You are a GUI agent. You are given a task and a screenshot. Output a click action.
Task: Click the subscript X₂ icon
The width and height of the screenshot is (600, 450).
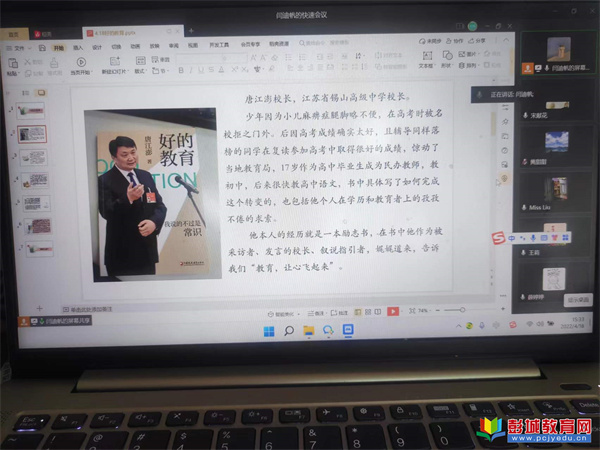[245, 69]
